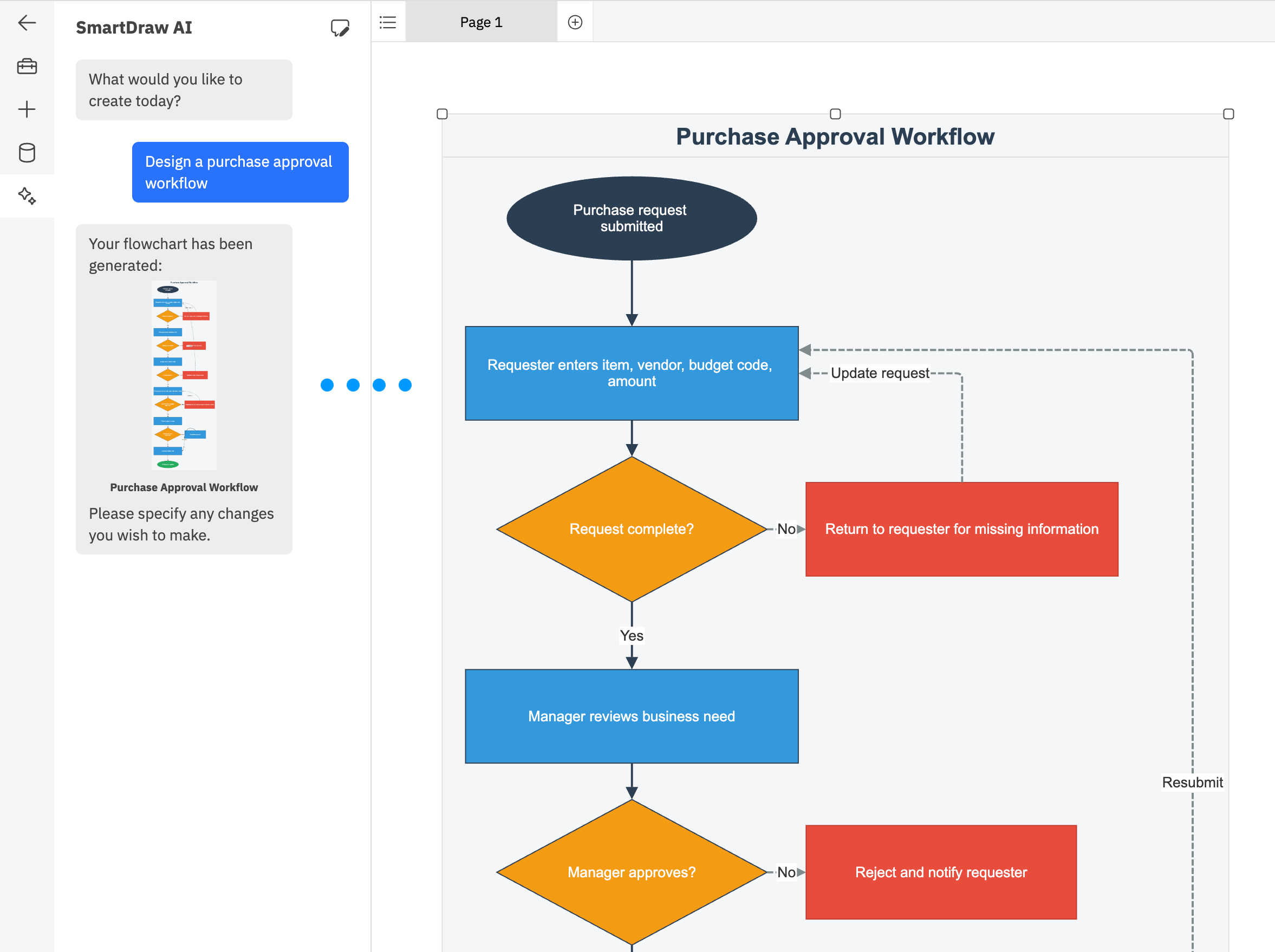Select the AI sparkle icon
This screenshot has width=1275, height=952.
coord(27,196)
